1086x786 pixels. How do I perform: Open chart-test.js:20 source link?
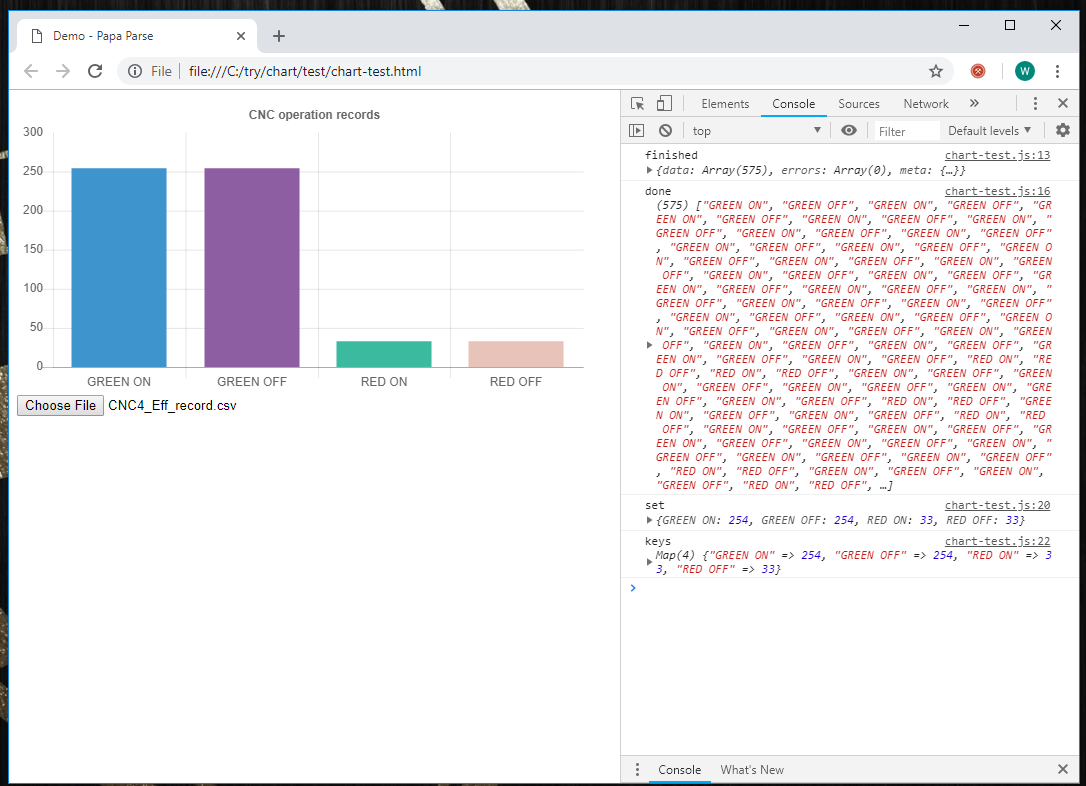click(997, 505)
